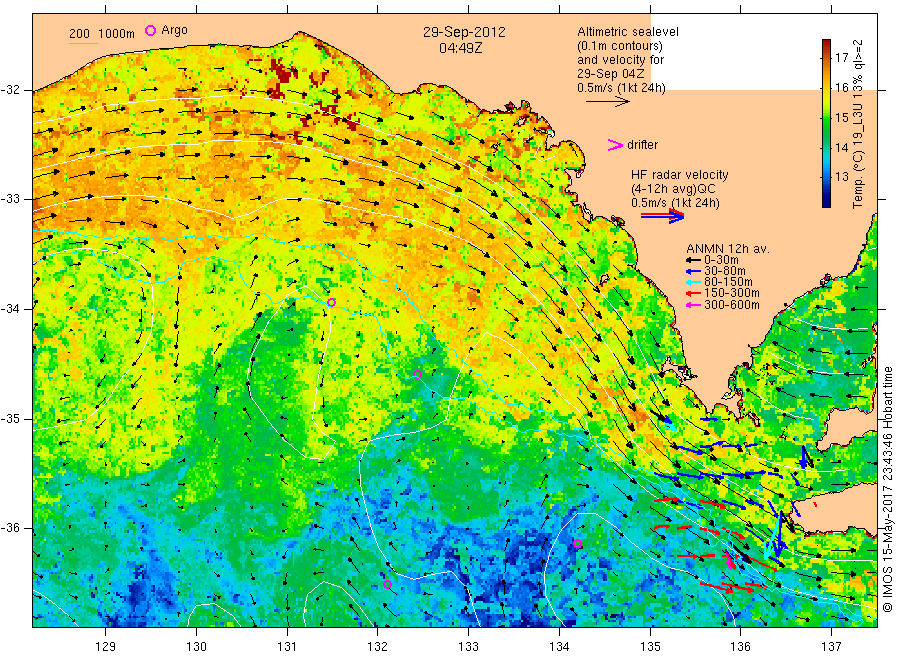Click Argo float marker near 134.2E, 36.1S

tap(577, 543)
